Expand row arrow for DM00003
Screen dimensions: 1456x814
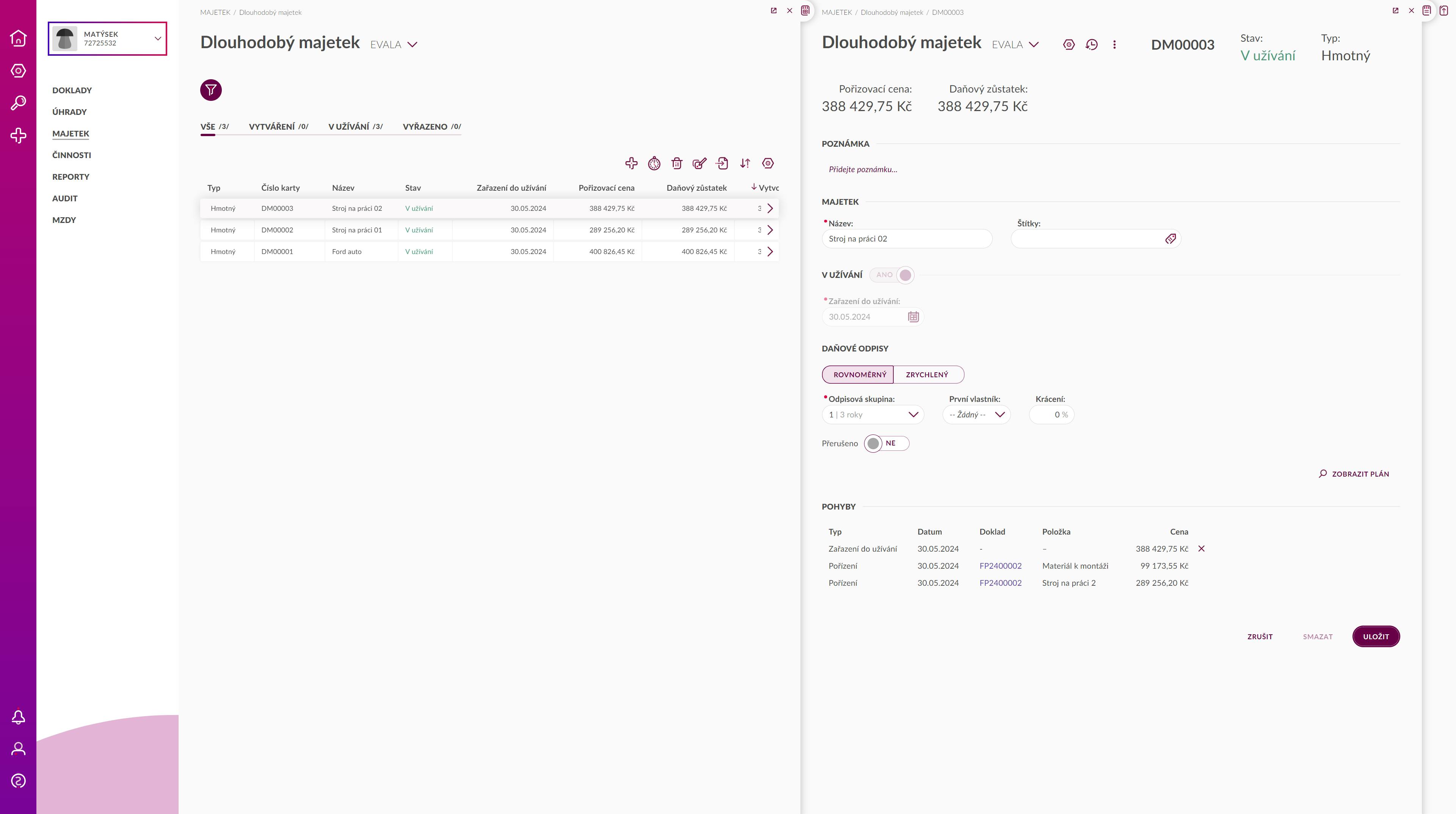click(x=770, y=209)
